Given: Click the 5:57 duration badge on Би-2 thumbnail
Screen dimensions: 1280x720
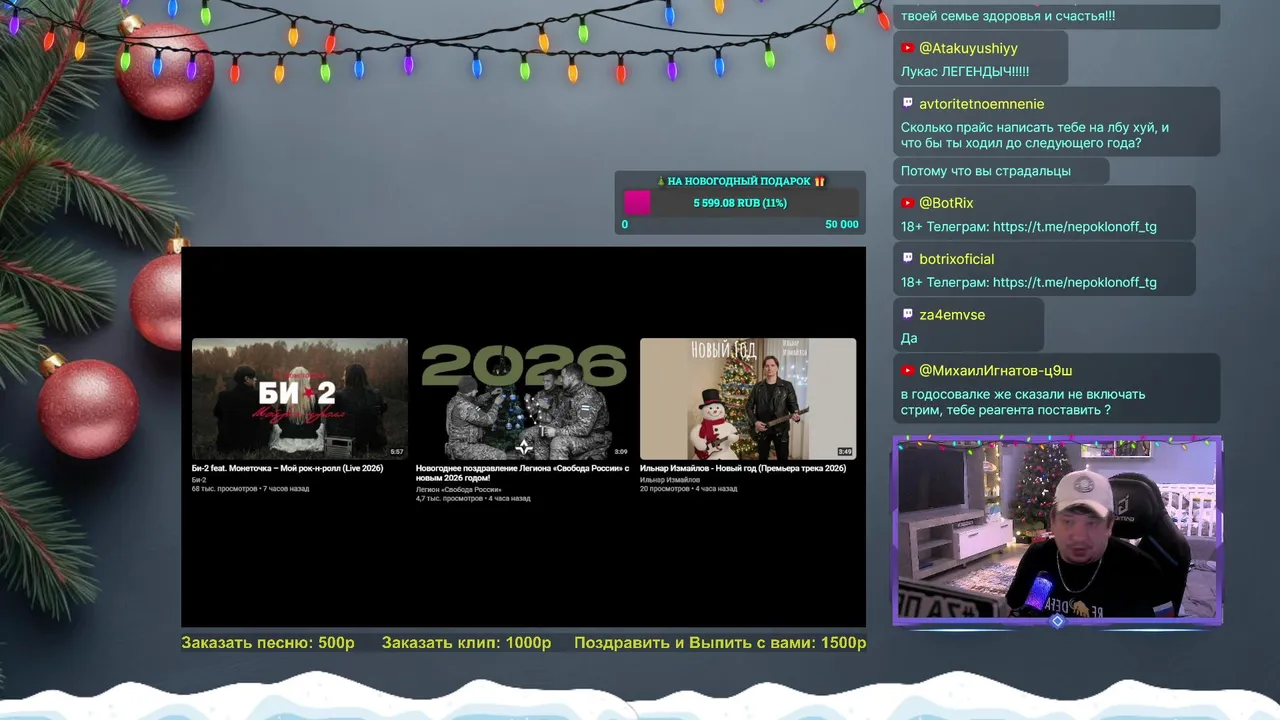Looking at the screenshot, I should (397, 452).
